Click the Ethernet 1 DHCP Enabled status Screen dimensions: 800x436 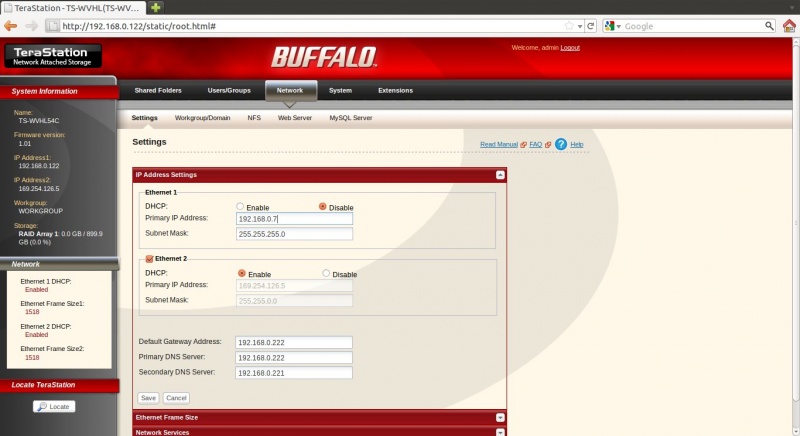[36, 290]
